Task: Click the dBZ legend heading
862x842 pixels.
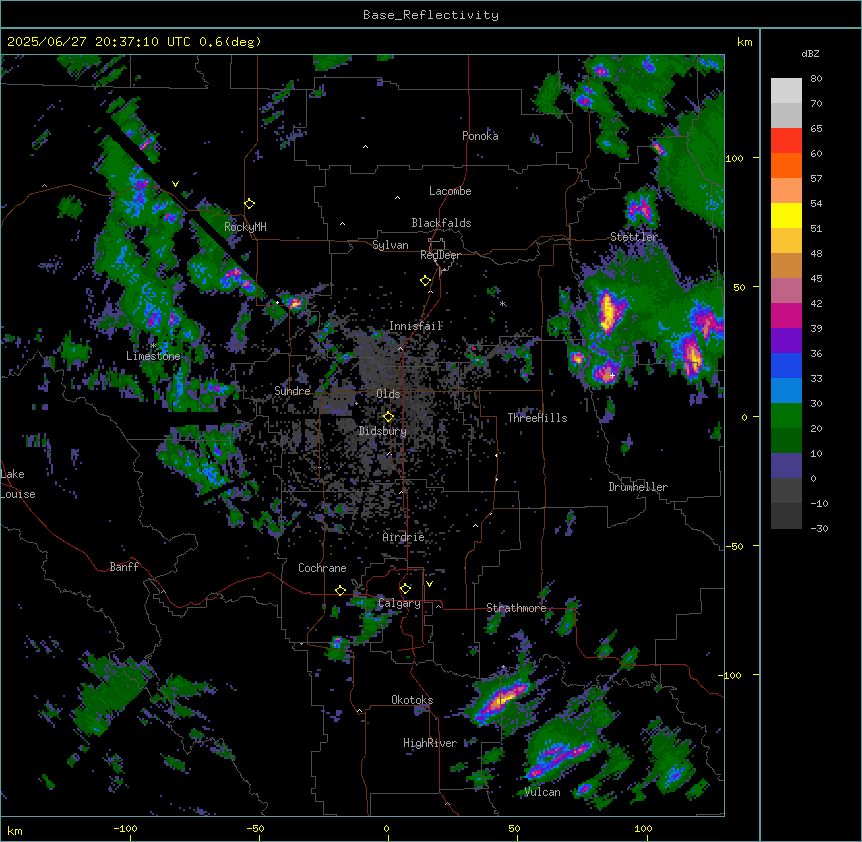Action: (810, 54)
